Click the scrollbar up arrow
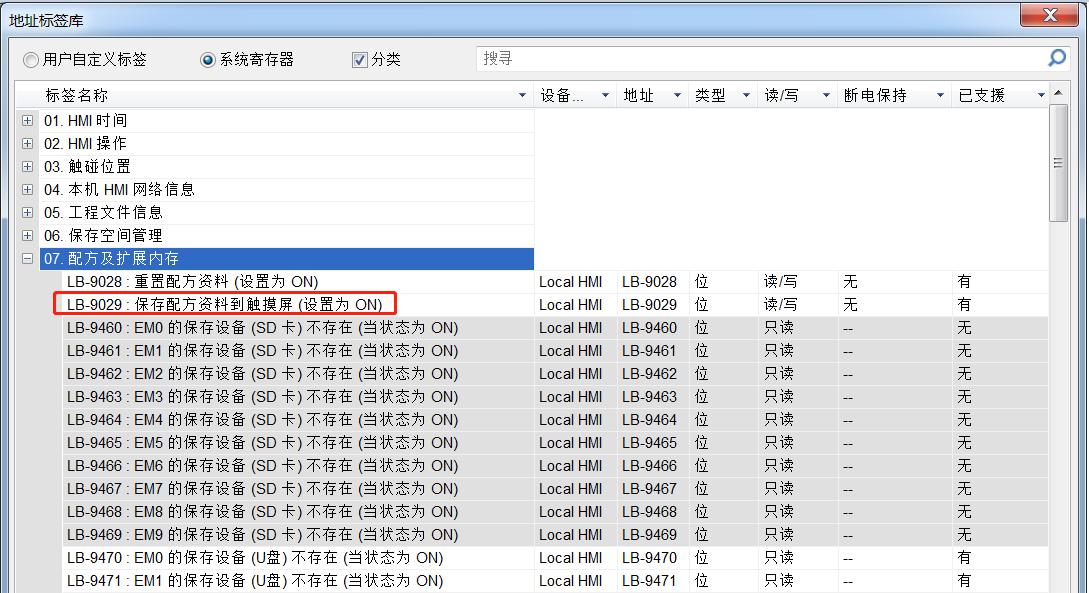This screenshot has height=593, width=1089. pos(1058,92)
